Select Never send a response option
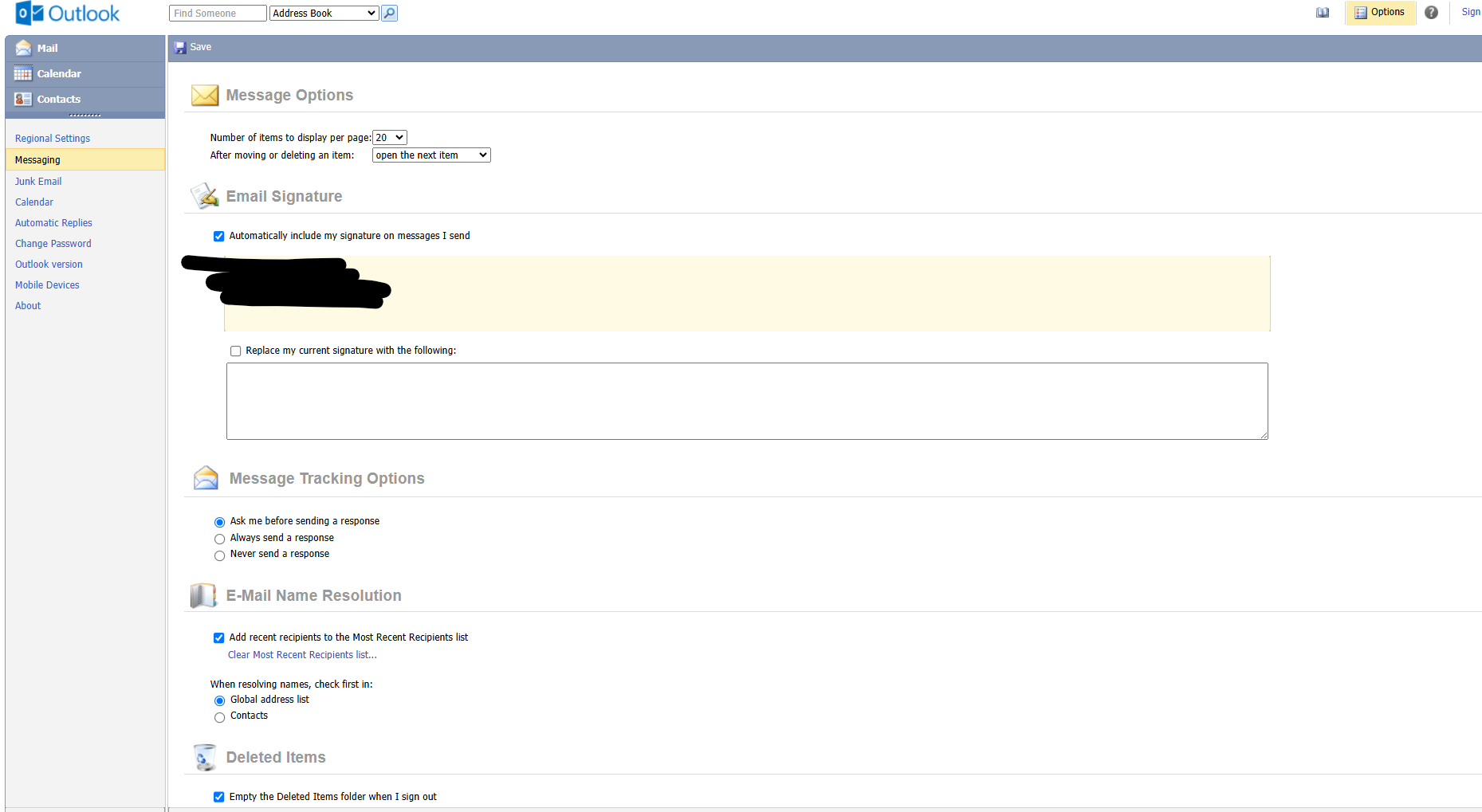 point(219,555)
